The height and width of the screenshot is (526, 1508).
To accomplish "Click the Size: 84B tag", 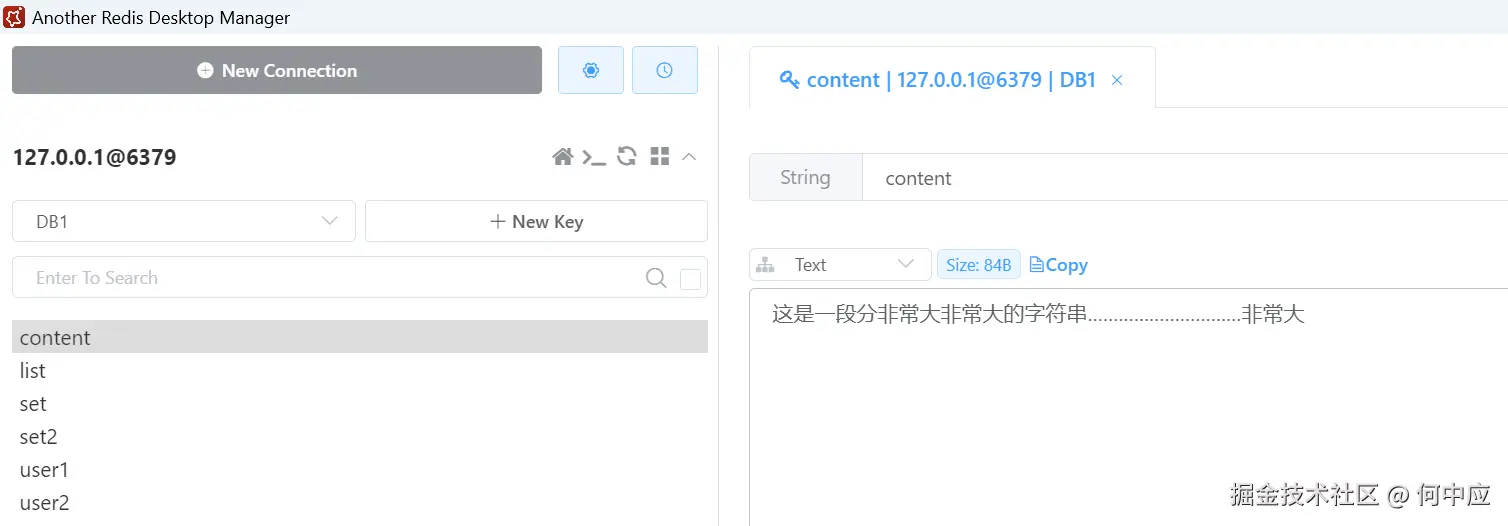I will (978, 265).
